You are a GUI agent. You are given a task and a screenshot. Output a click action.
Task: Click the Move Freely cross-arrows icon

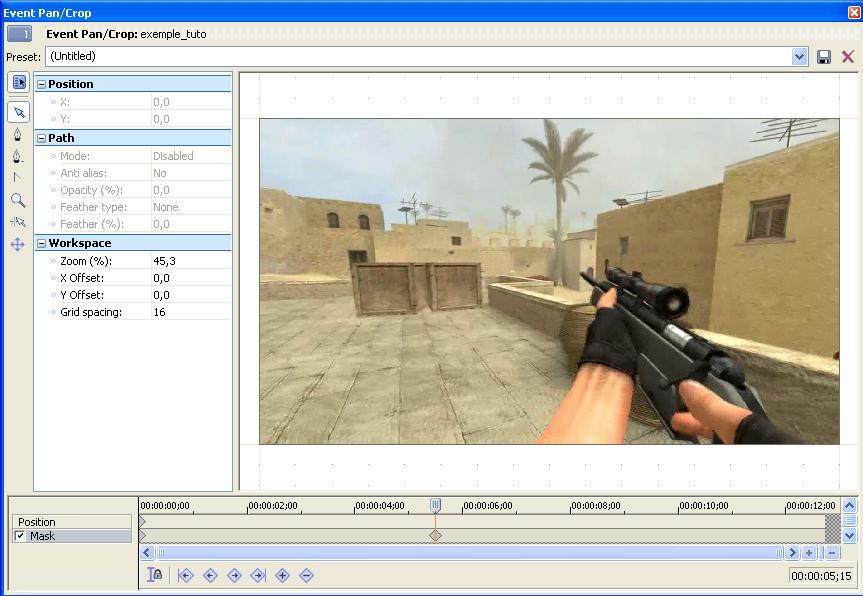(18, 244)
